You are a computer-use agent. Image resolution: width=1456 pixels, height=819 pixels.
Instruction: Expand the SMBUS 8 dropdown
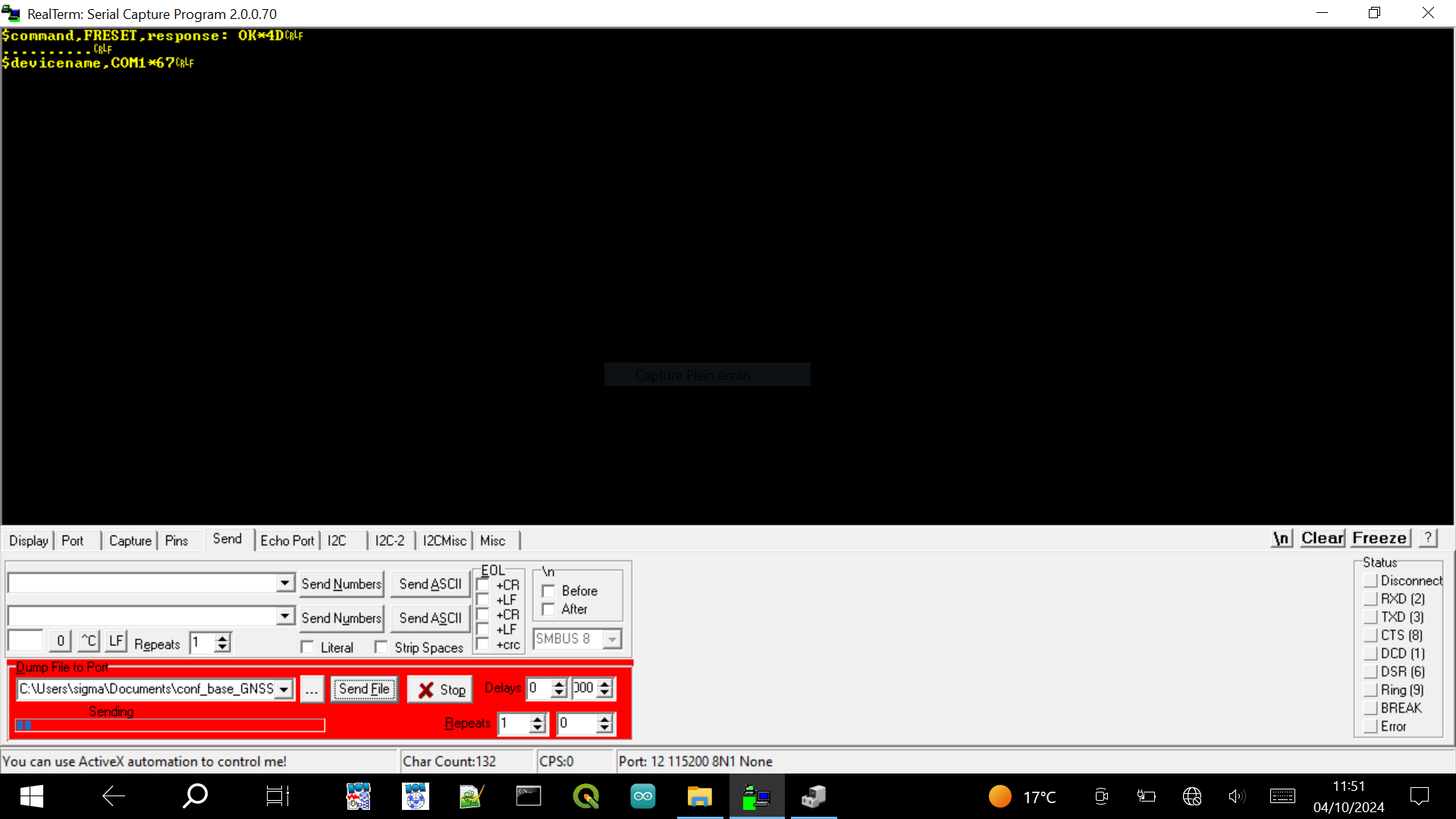(612, 639)
